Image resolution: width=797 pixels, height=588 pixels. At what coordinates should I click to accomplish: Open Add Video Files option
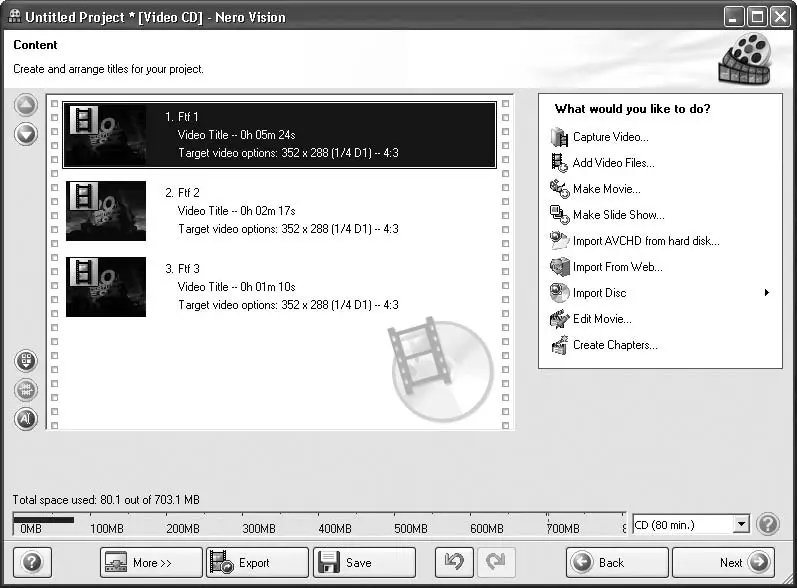[x=614, y=163]
